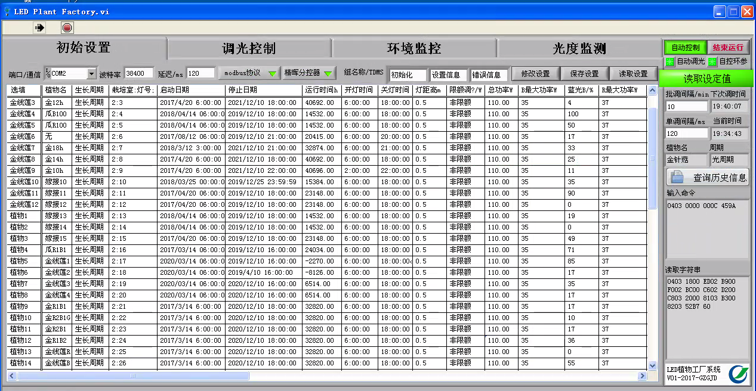Select the run time cell 20415.00

point(322,136)
